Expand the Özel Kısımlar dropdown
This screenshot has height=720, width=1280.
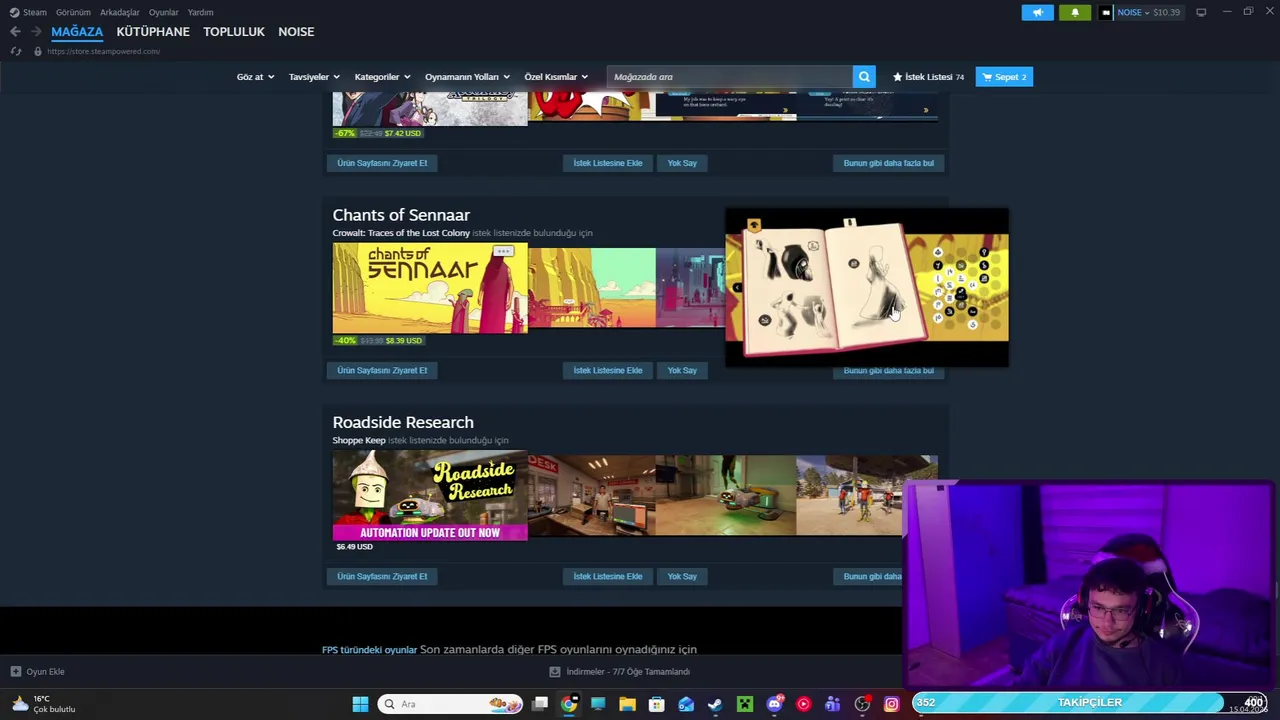(556, 77)
